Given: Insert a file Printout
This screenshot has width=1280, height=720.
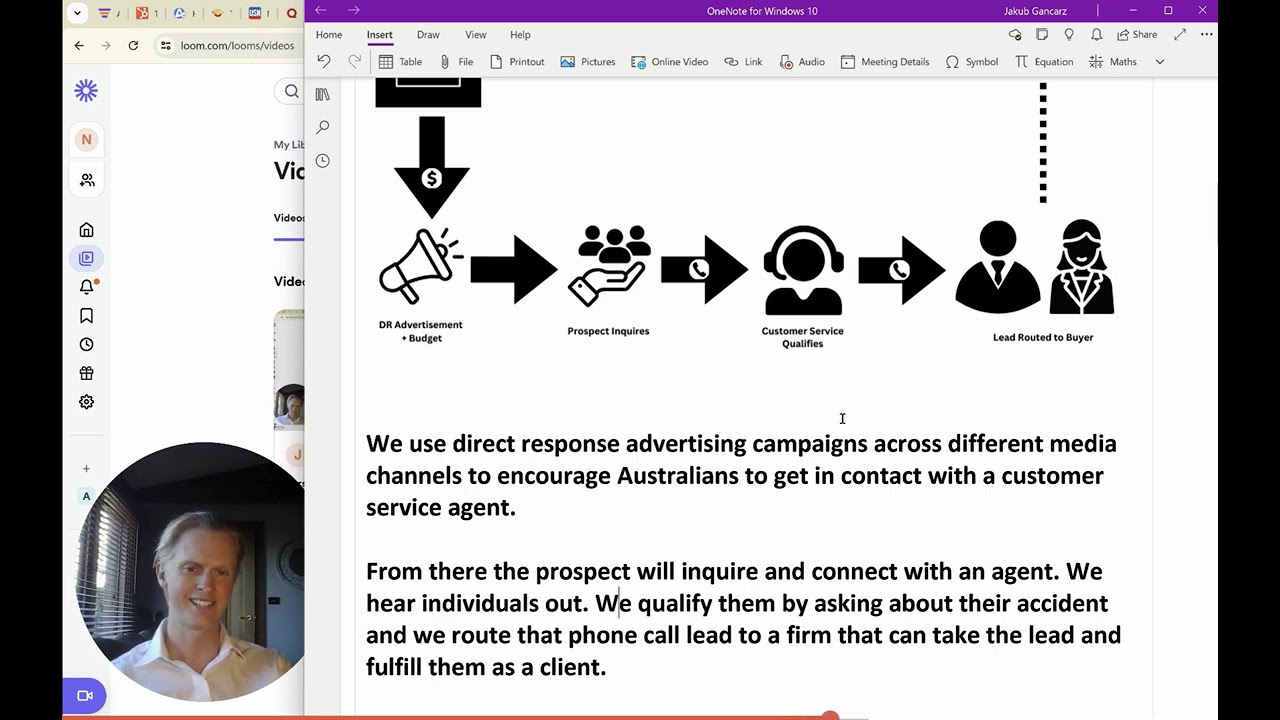Looking at the screenshot, I should tap(517, 61).
